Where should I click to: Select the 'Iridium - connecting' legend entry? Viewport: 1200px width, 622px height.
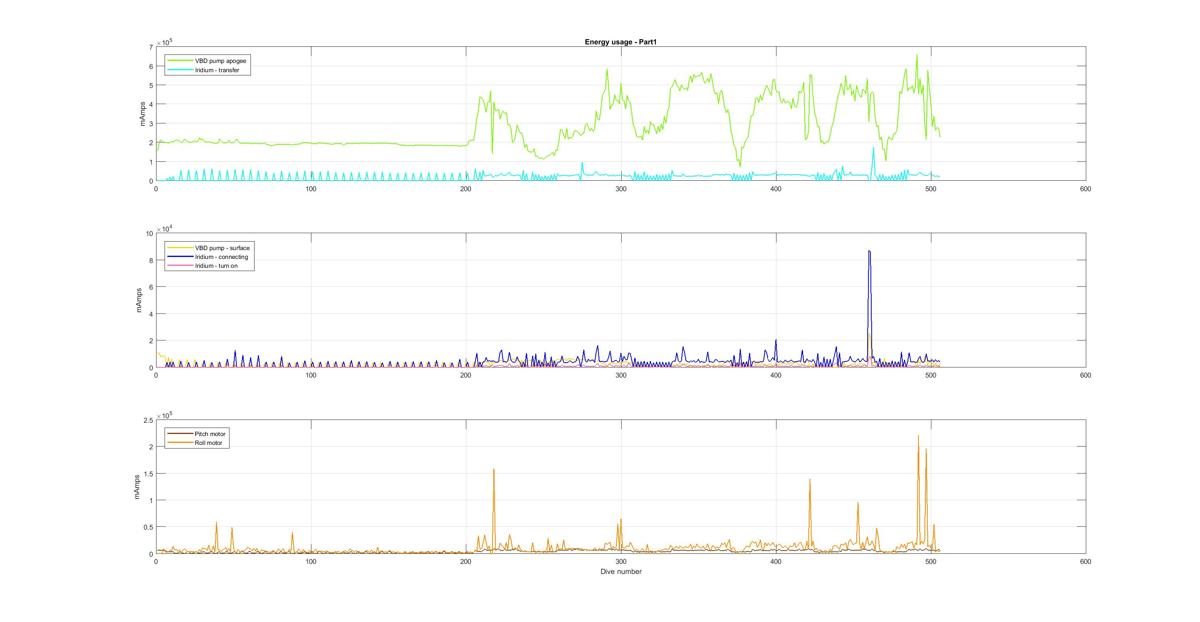coord(221,257)
